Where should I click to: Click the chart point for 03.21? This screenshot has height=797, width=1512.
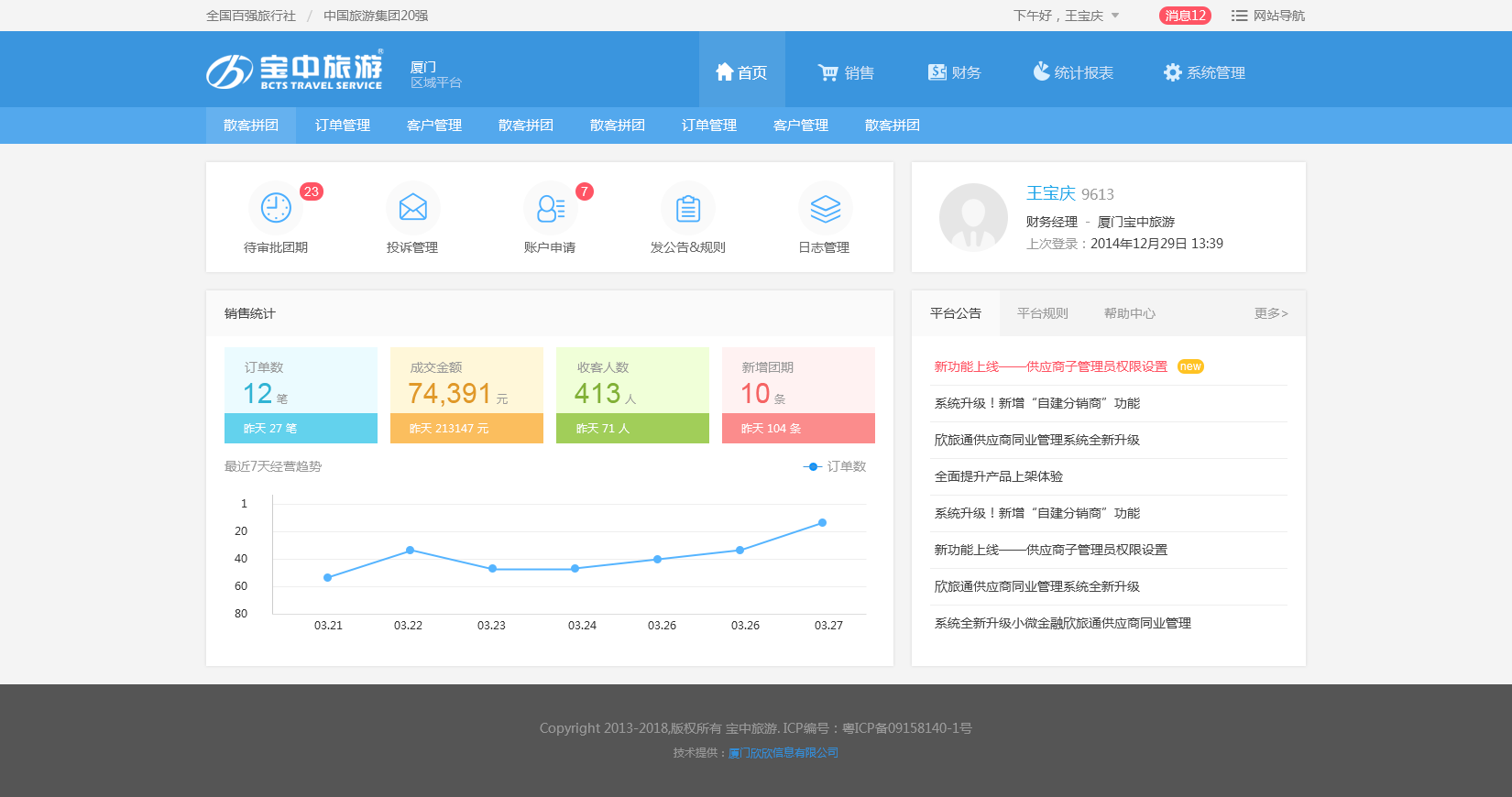[328, 577]
